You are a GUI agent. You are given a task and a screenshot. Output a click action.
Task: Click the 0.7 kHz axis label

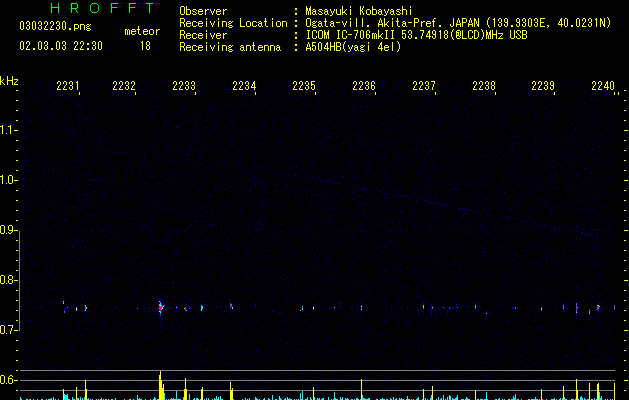pos(8,330)
